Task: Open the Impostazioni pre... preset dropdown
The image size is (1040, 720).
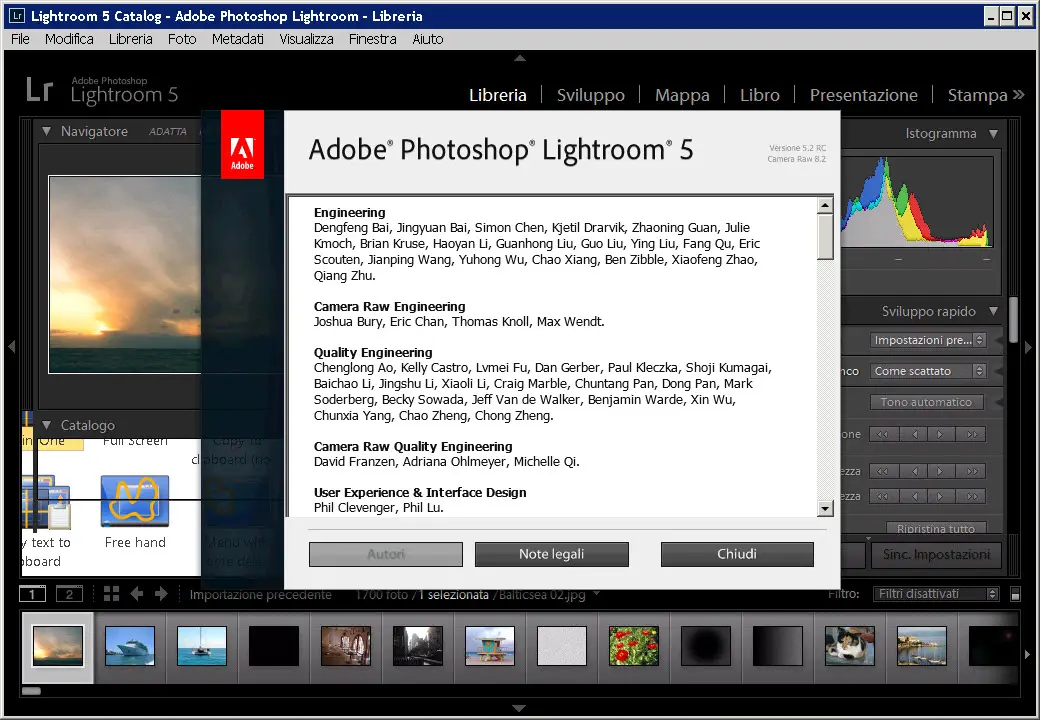Action: coord(928,340)
